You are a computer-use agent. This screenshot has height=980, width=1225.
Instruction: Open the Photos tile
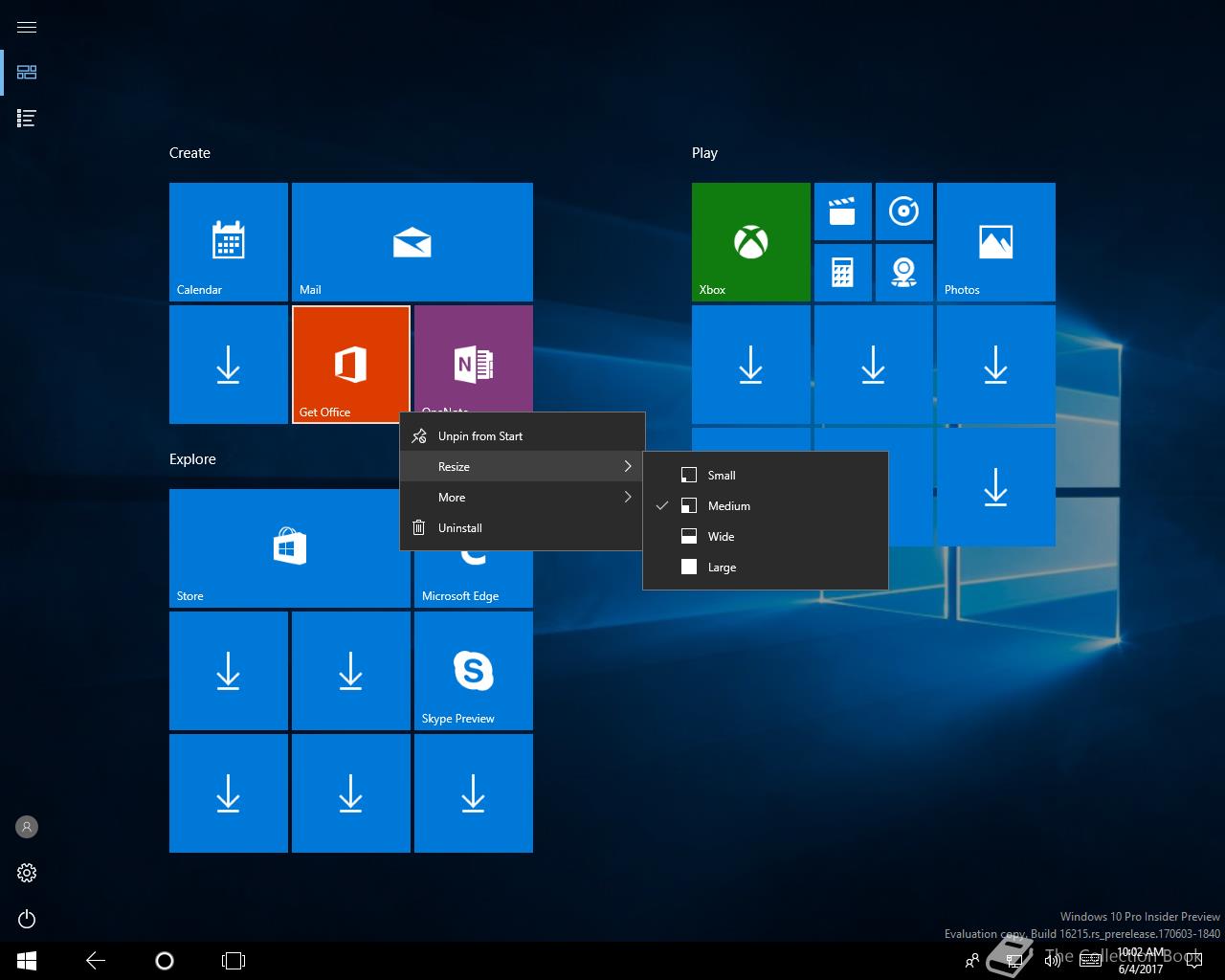pos(996,242)
